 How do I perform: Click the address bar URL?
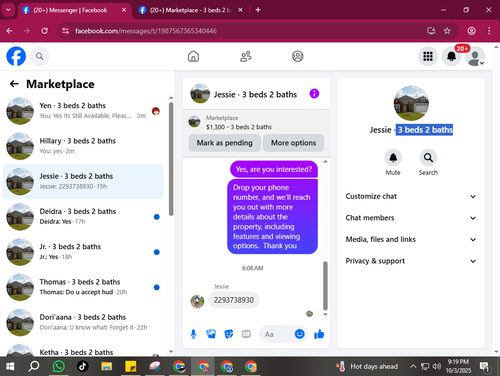coord(146,31)
